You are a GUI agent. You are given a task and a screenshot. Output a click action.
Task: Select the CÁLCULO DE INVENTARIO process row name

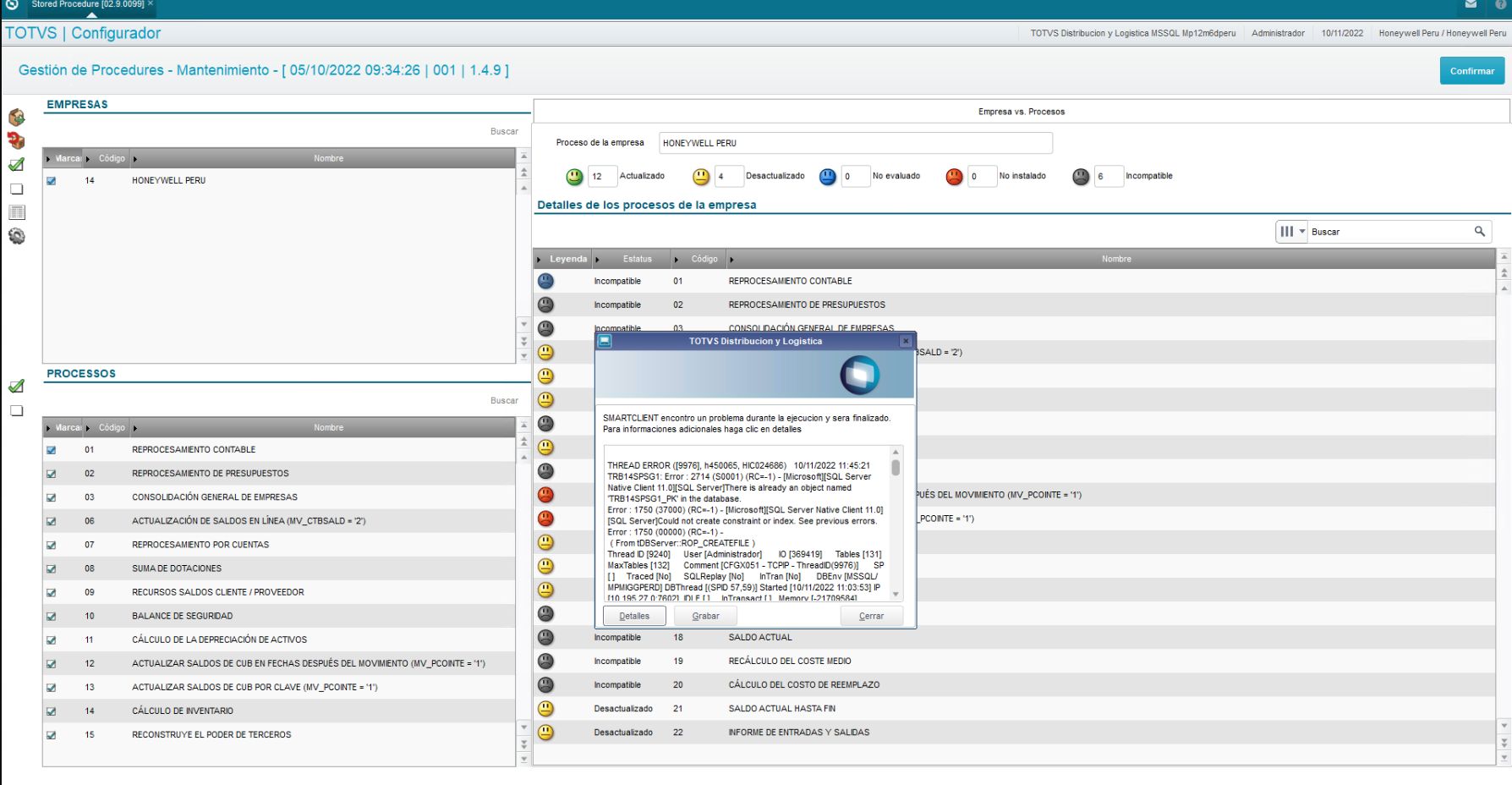coord(183,711)
